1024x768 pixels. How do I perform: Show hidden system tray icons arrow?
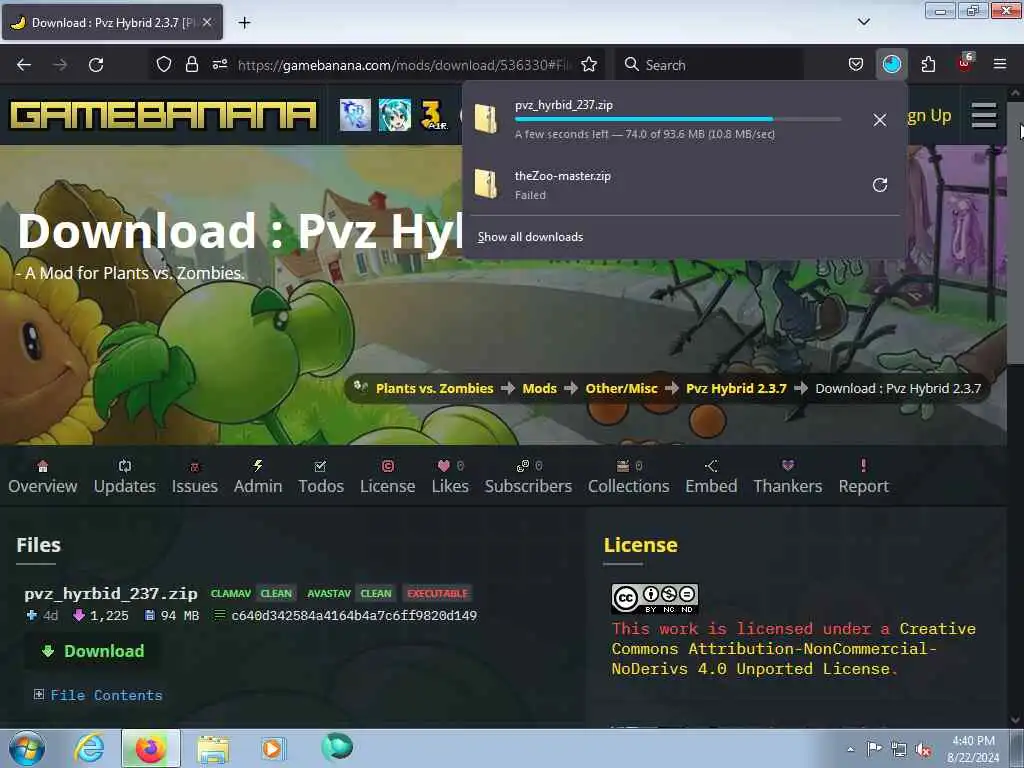click(x=850, y=750)
